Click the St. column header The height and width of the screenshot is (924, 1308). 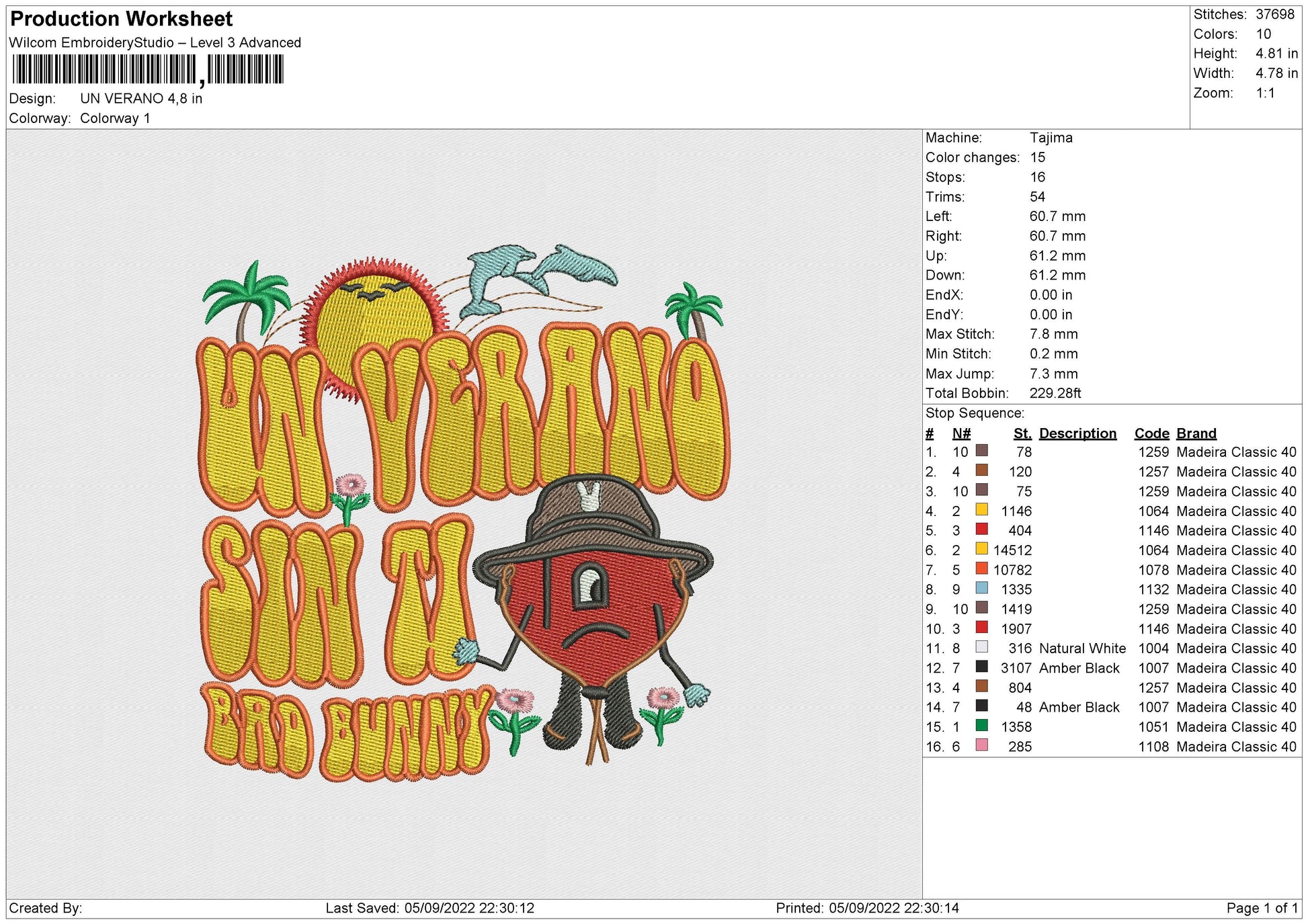(x=1022, y=433)
